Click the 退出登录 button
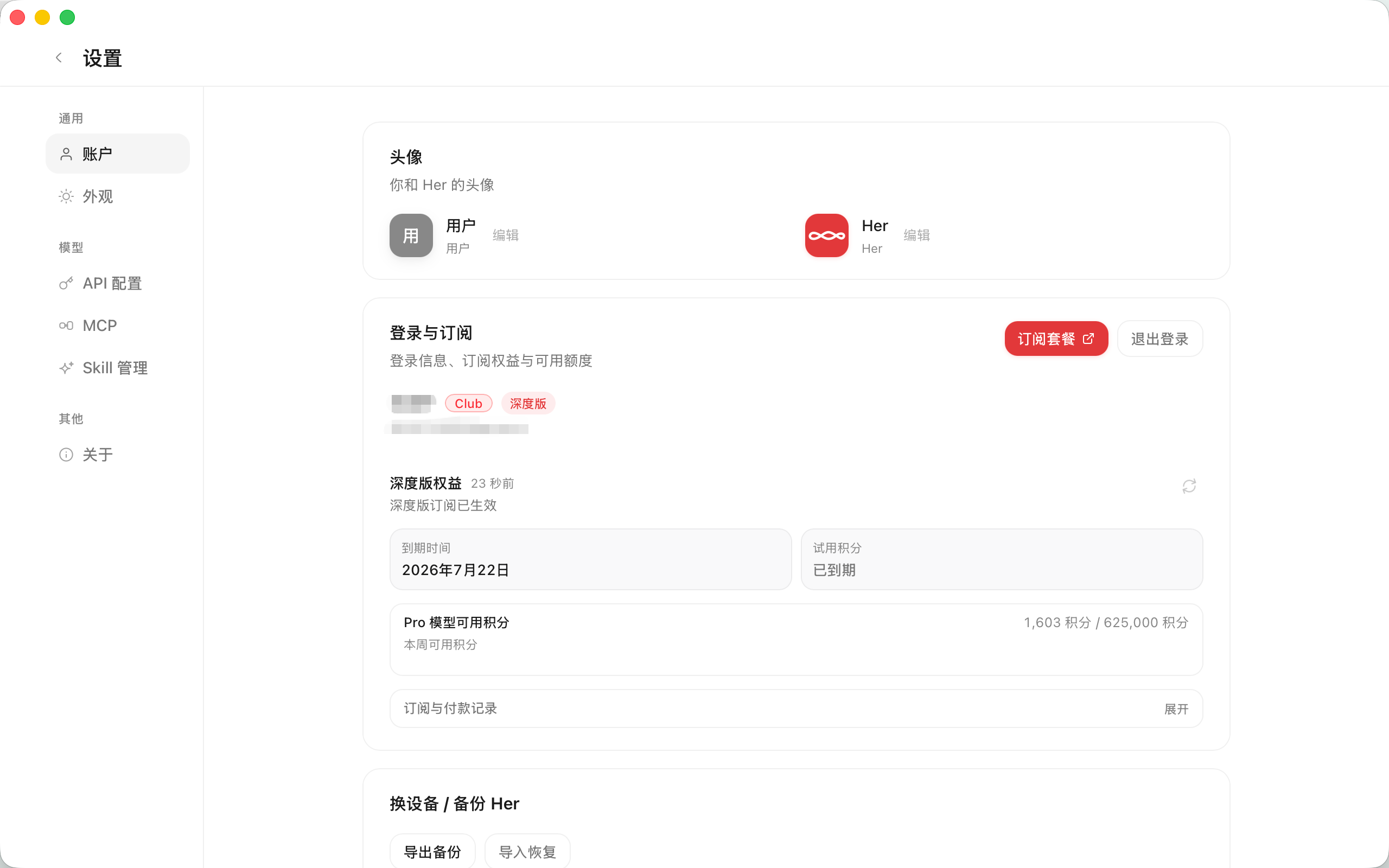 pyautogui.click(x=1159, y=339)
